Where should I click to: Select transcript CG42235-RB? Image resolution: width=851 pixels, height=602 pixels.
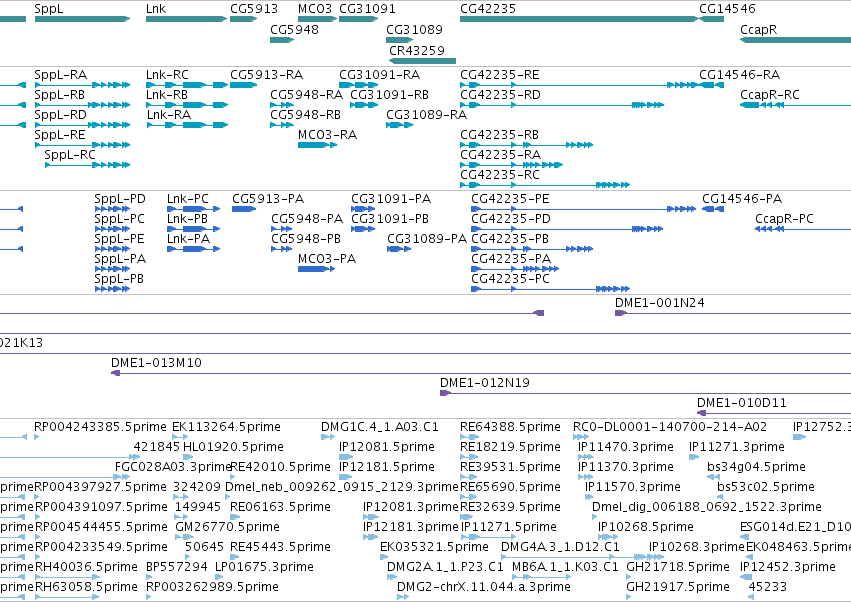tap(526, 145)
